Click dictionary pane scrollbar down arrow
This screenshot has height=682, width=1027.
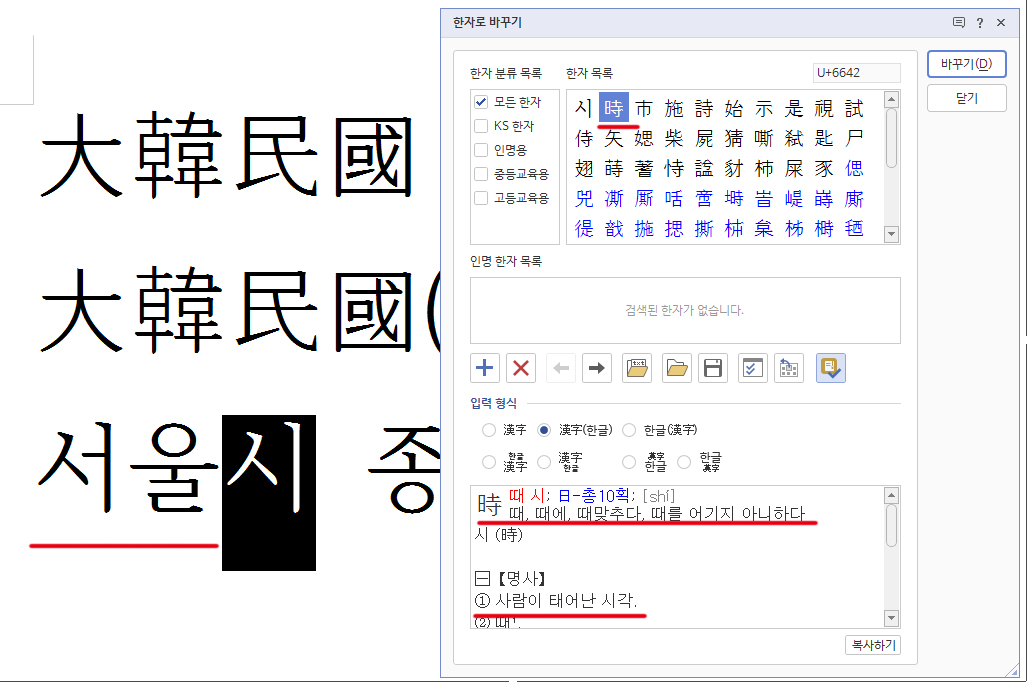pos(891,618)
